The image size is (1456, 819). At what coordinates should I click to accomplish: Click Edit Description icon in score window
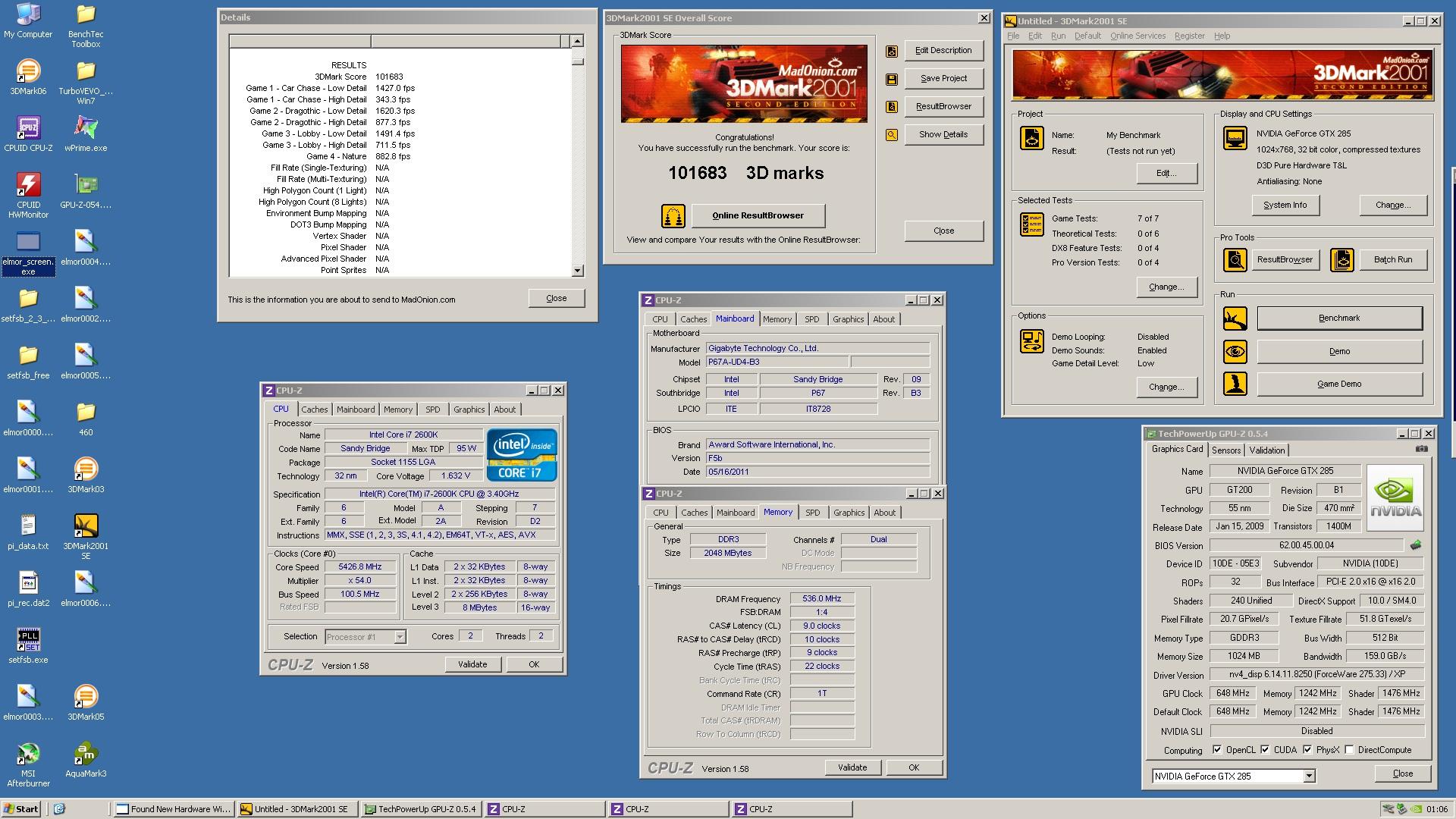pyautogui.click(x=892, y=51)
